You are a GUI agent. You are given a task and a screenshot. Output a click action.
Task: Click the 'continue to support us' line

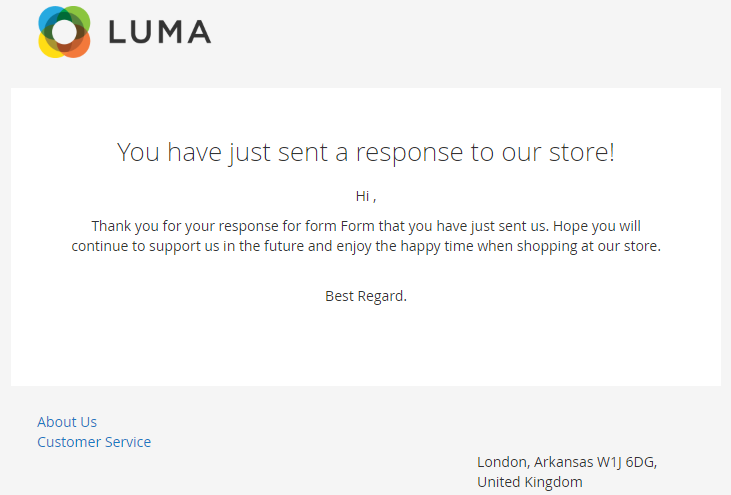coord(366,246)
